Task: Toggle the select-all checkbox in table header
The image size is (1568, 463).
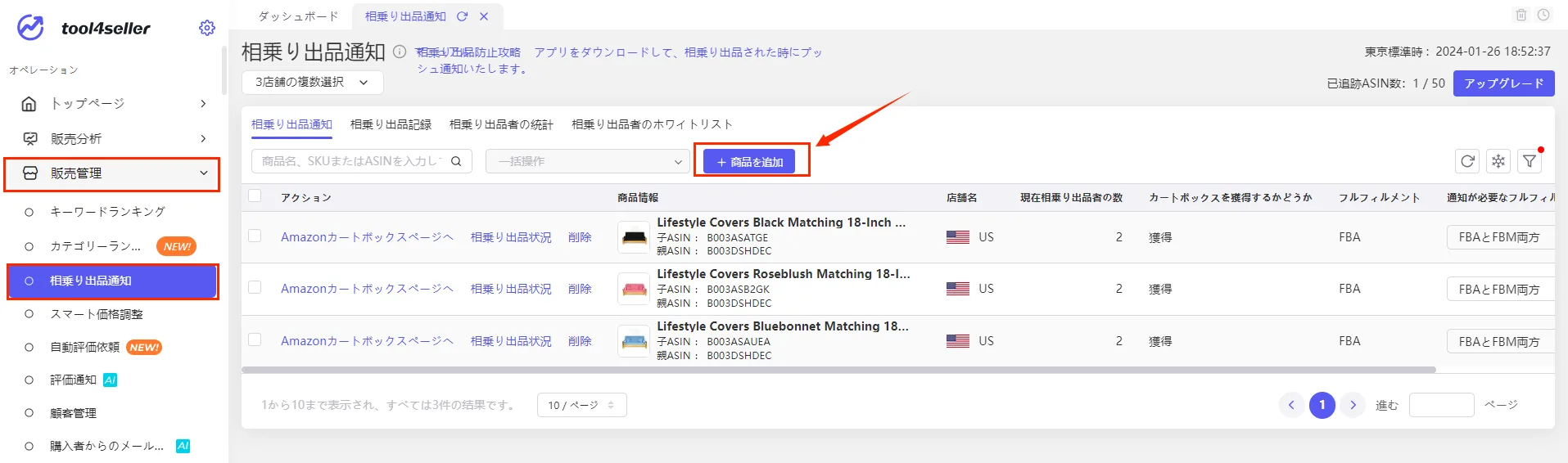Action: tap(255, 196)
